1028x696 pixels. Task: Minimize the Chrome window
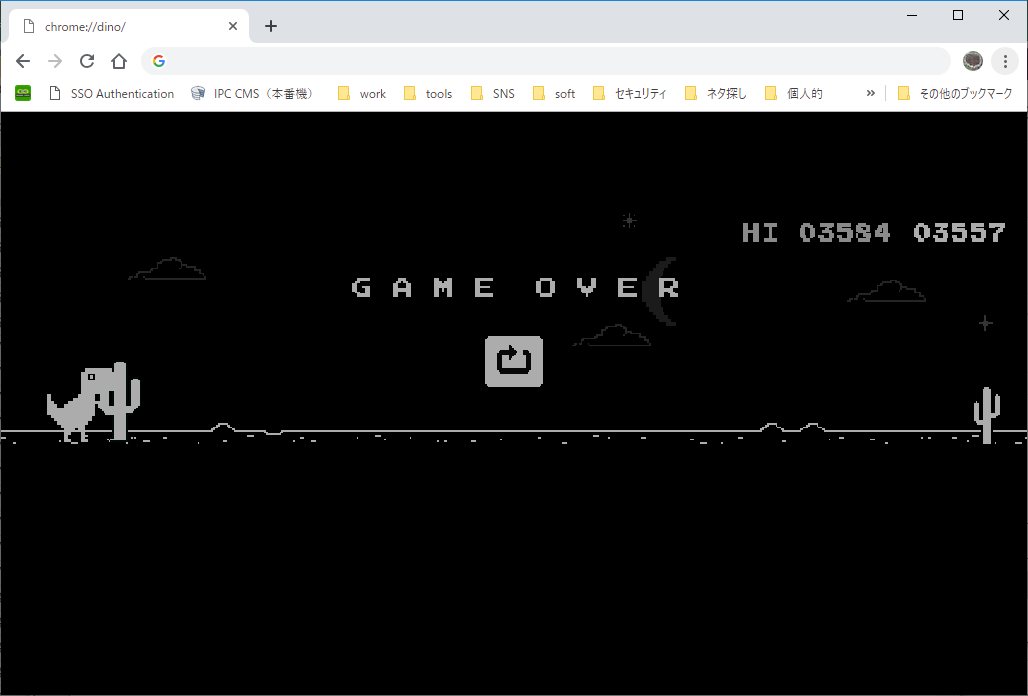(912, 15)
